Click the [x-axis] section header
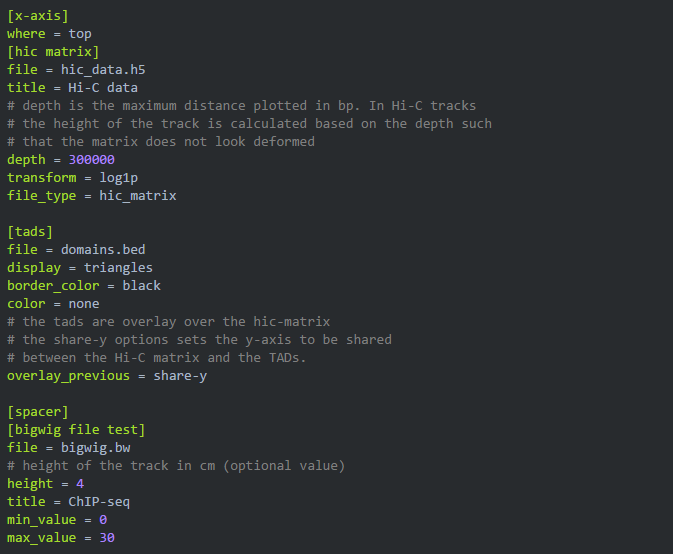Viewport: 673px width, 554px height. pos(37,16)
